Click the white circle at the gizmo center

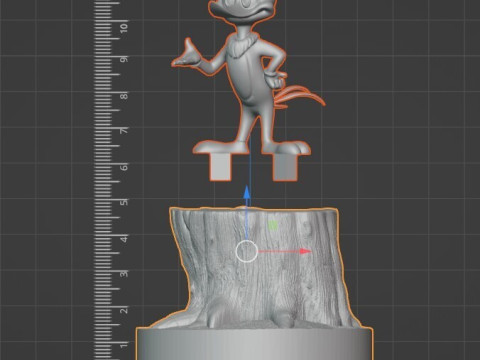[247, 251]
